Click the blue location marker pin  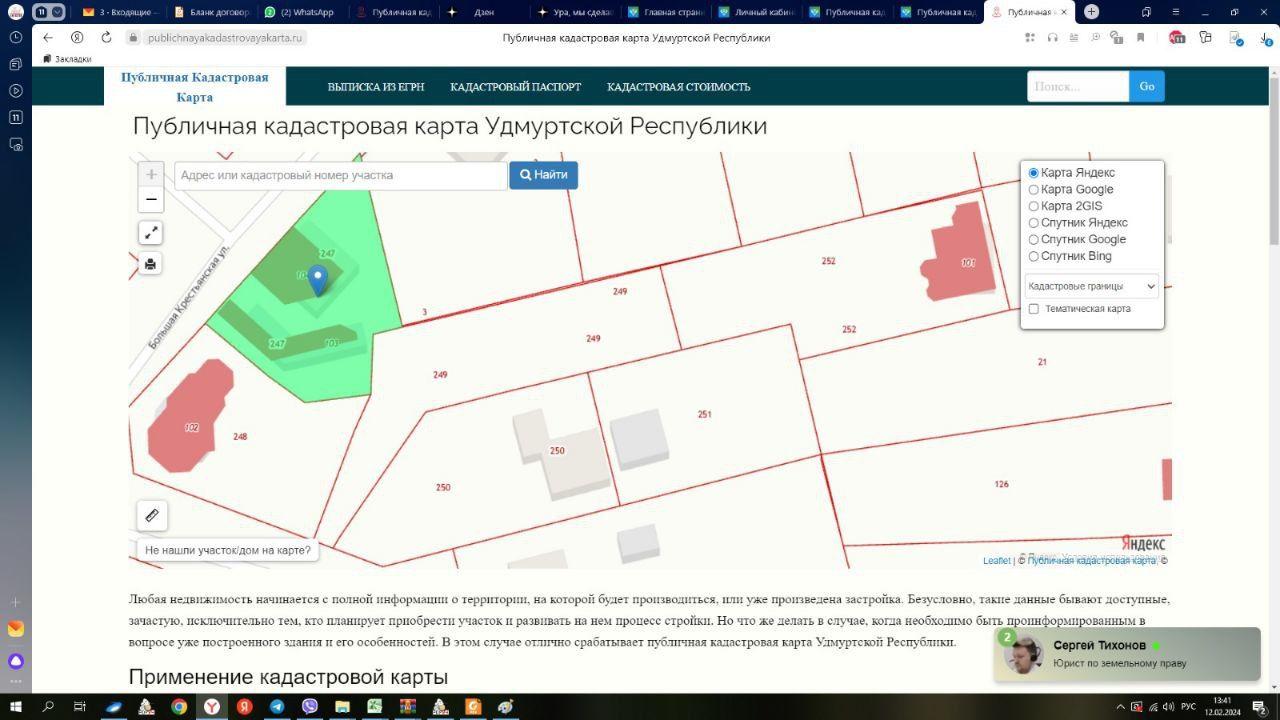tap(317, 279)
